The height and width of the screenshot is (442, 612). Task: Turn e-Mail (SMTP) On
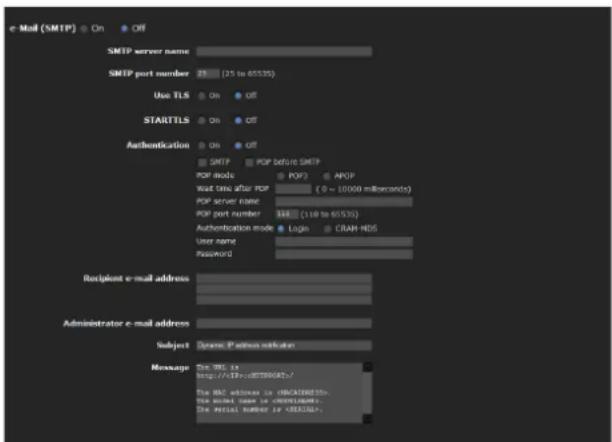84,29
